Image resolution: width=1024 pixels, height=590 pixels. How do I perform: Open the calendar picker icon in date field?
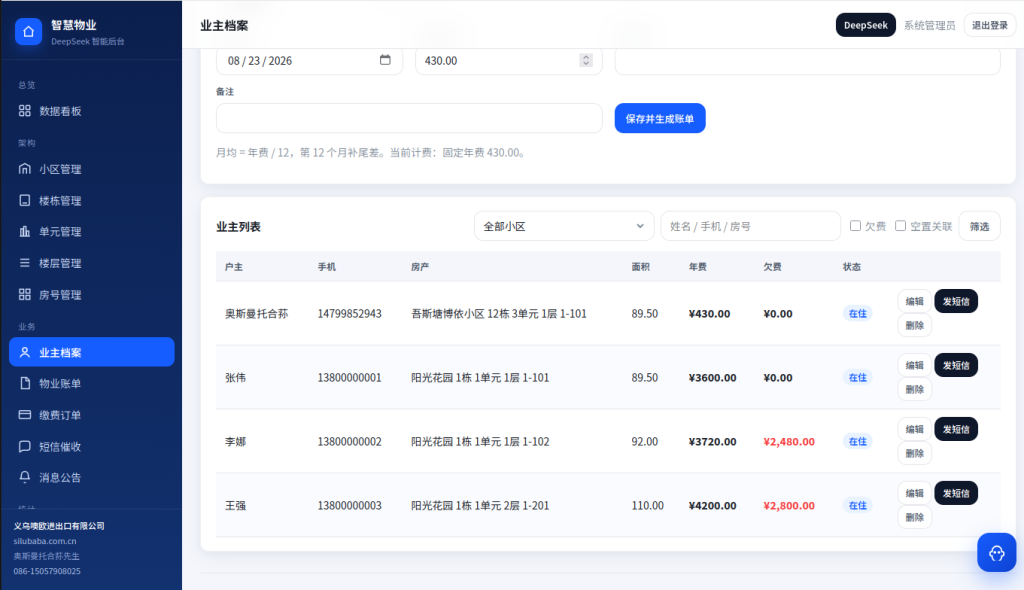[x=385, y=60]
